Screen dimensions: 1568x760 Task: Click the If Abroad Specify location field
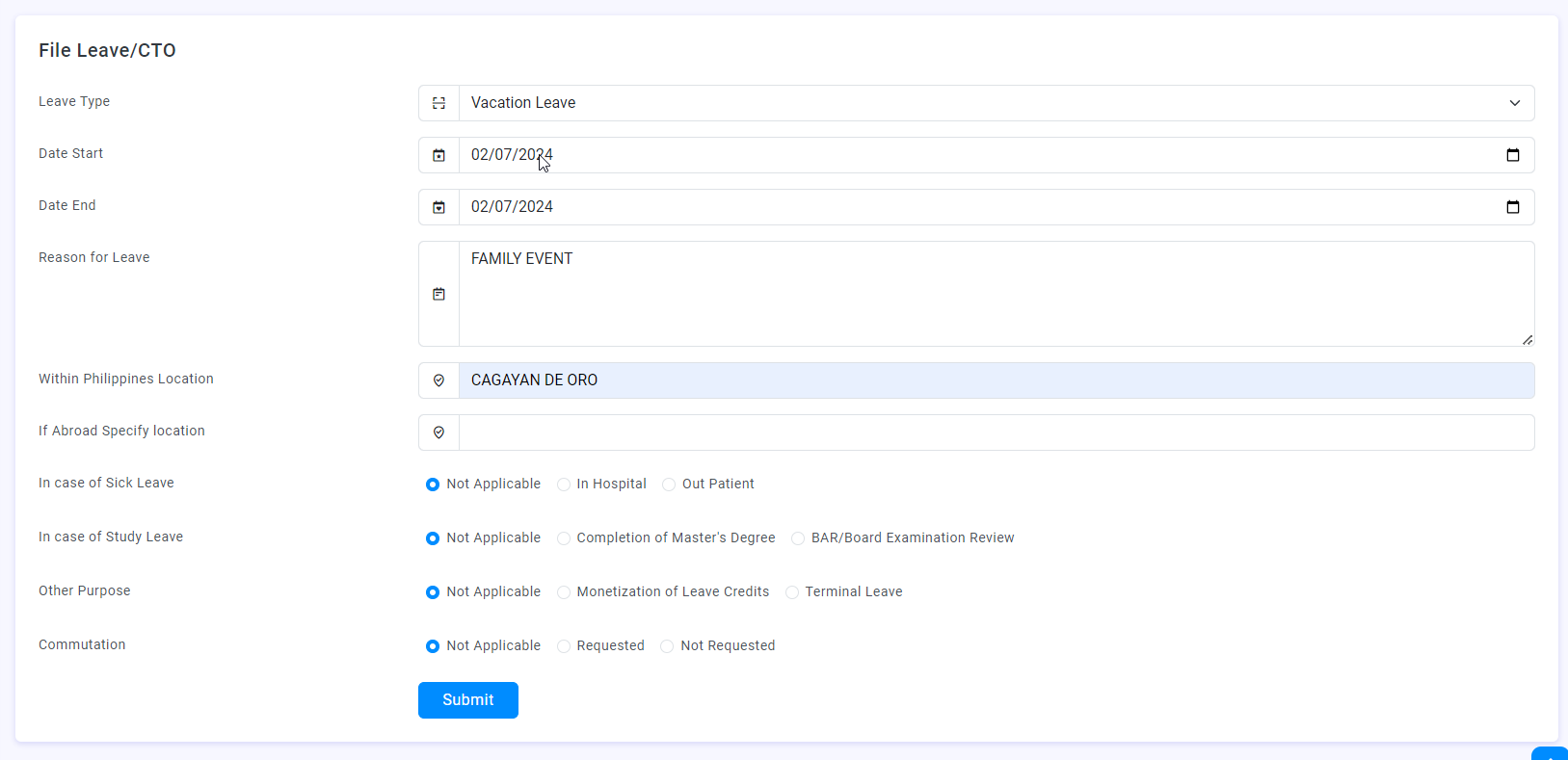click(x=997, y=432)
